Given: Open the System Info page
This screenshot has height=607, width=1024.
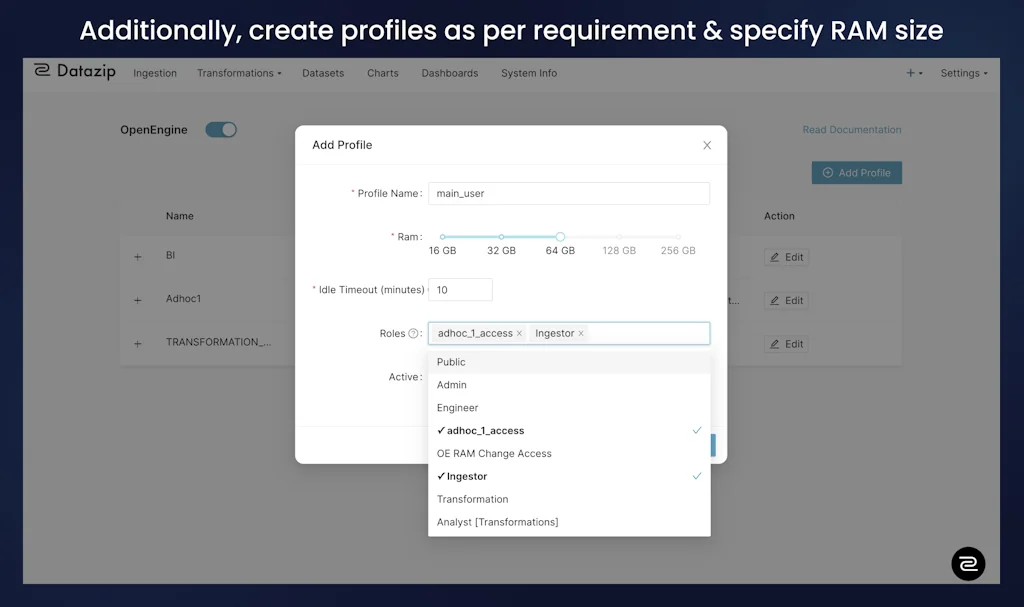Looking at the screenshot, I should coord(528,72).
